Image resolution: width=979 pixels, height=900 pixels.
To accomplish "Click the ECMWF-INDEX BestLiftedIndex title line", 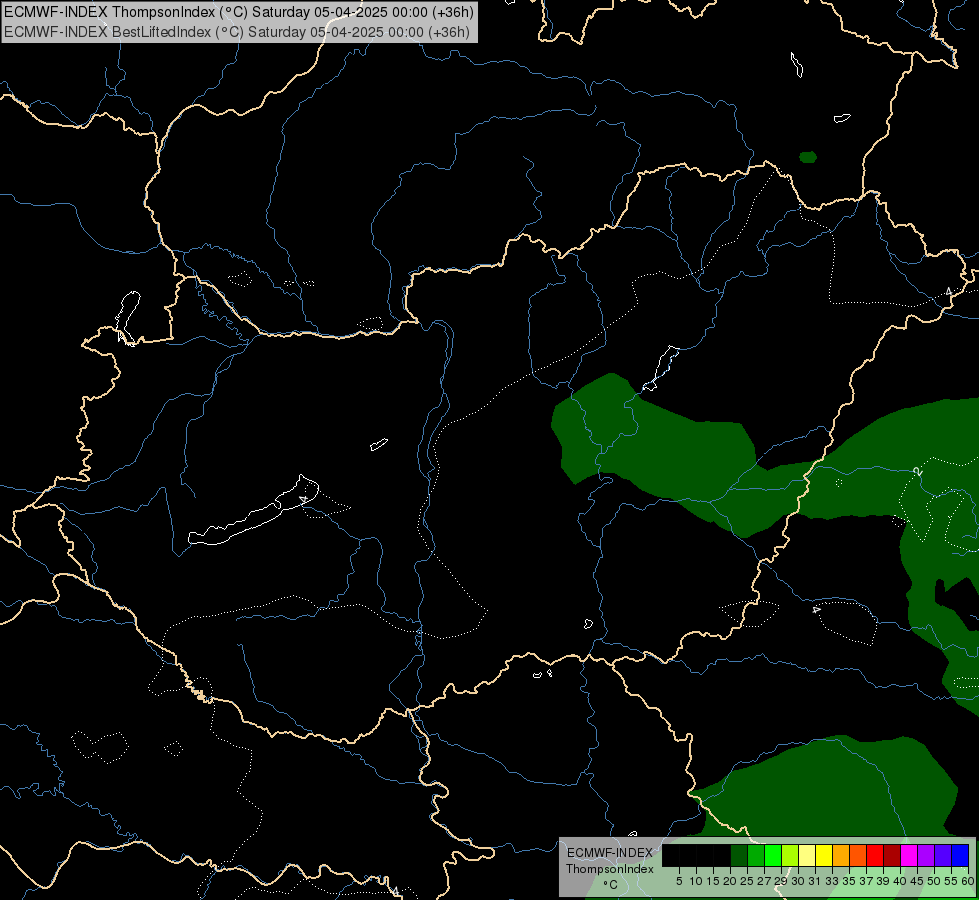I will 237,32.
